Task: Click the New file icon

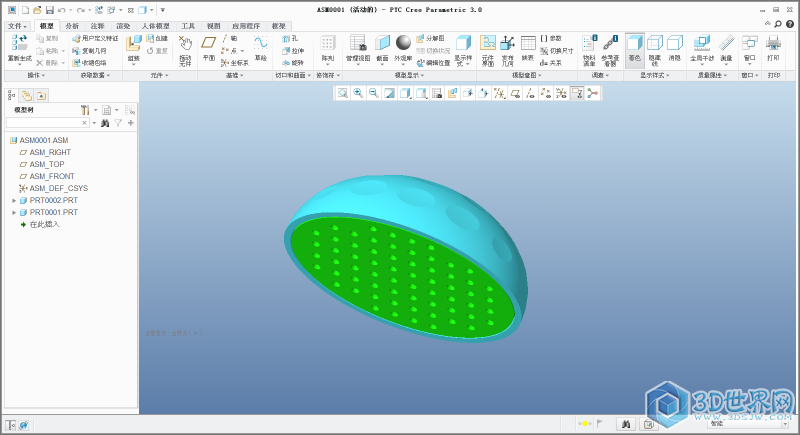Action: coord(25,10)
